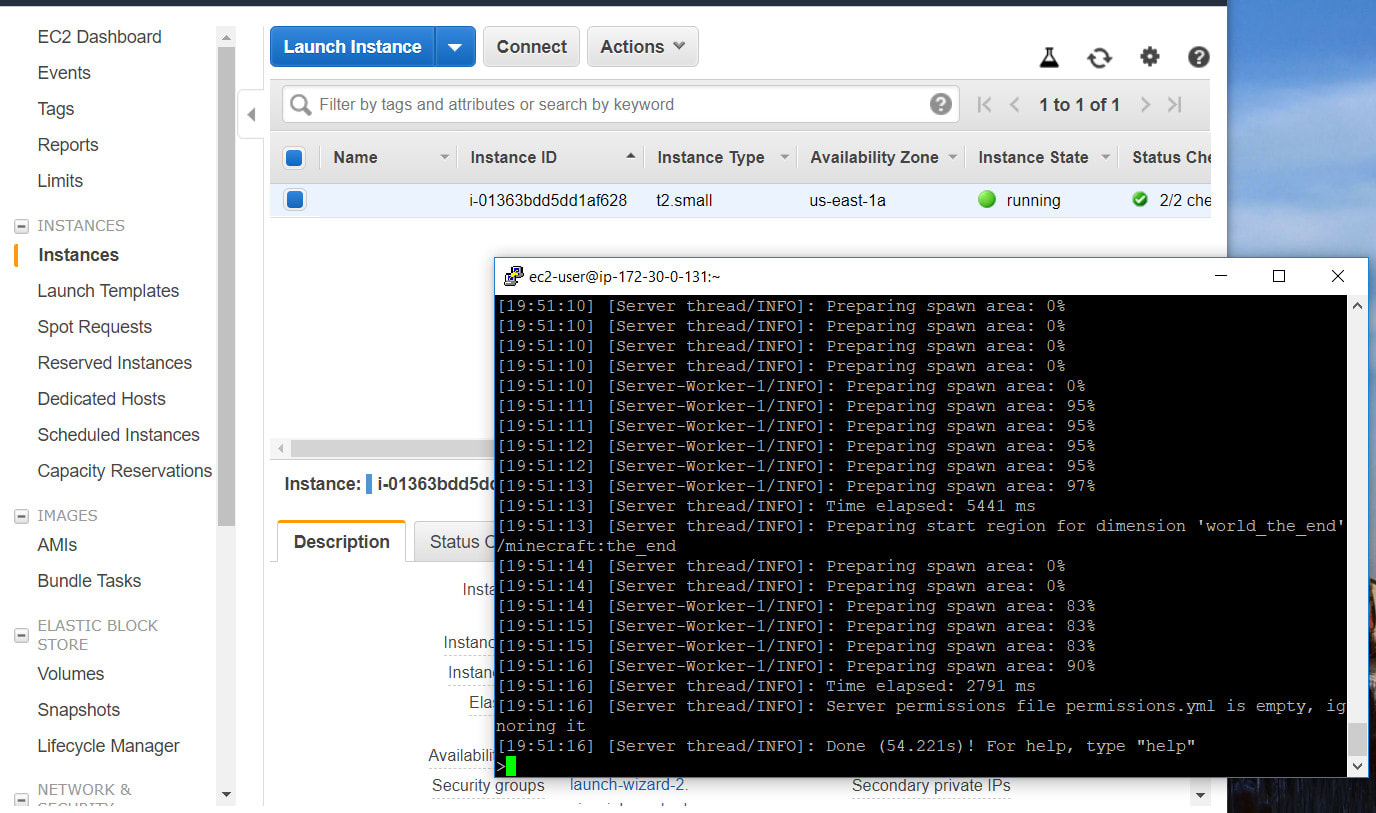The image size is (1376, 813).
Task: Click PuTTY icon in terminal title bar
Action: 513,276
